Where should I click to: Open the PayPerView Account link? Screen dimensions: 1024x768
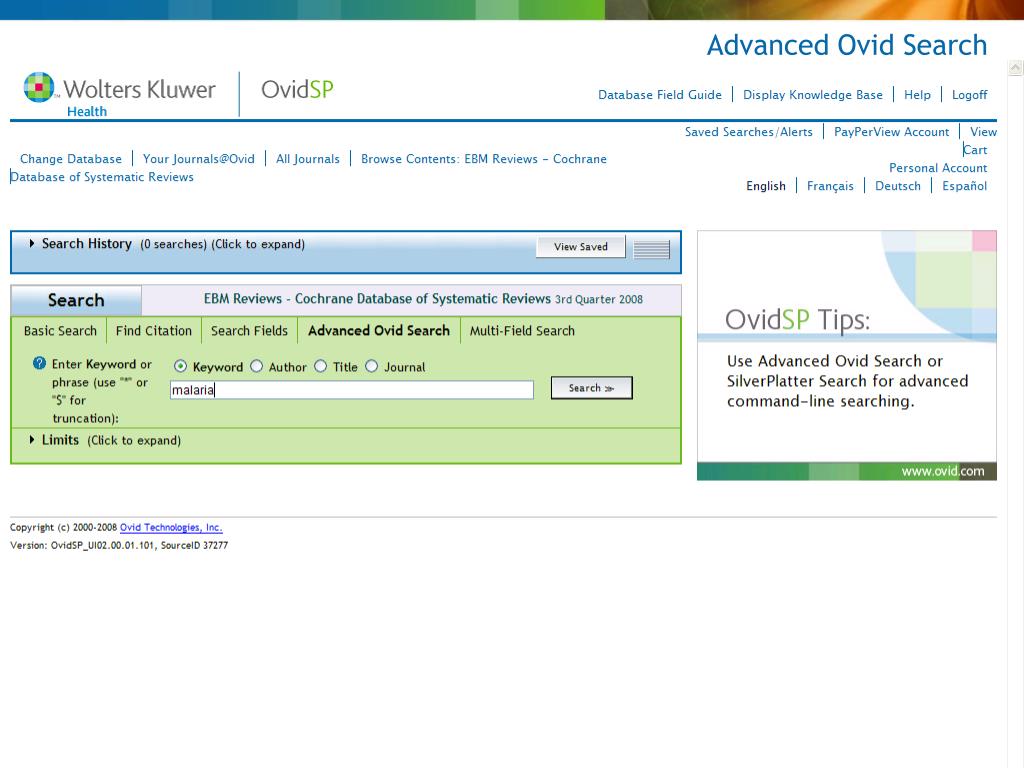click(891, 132)
